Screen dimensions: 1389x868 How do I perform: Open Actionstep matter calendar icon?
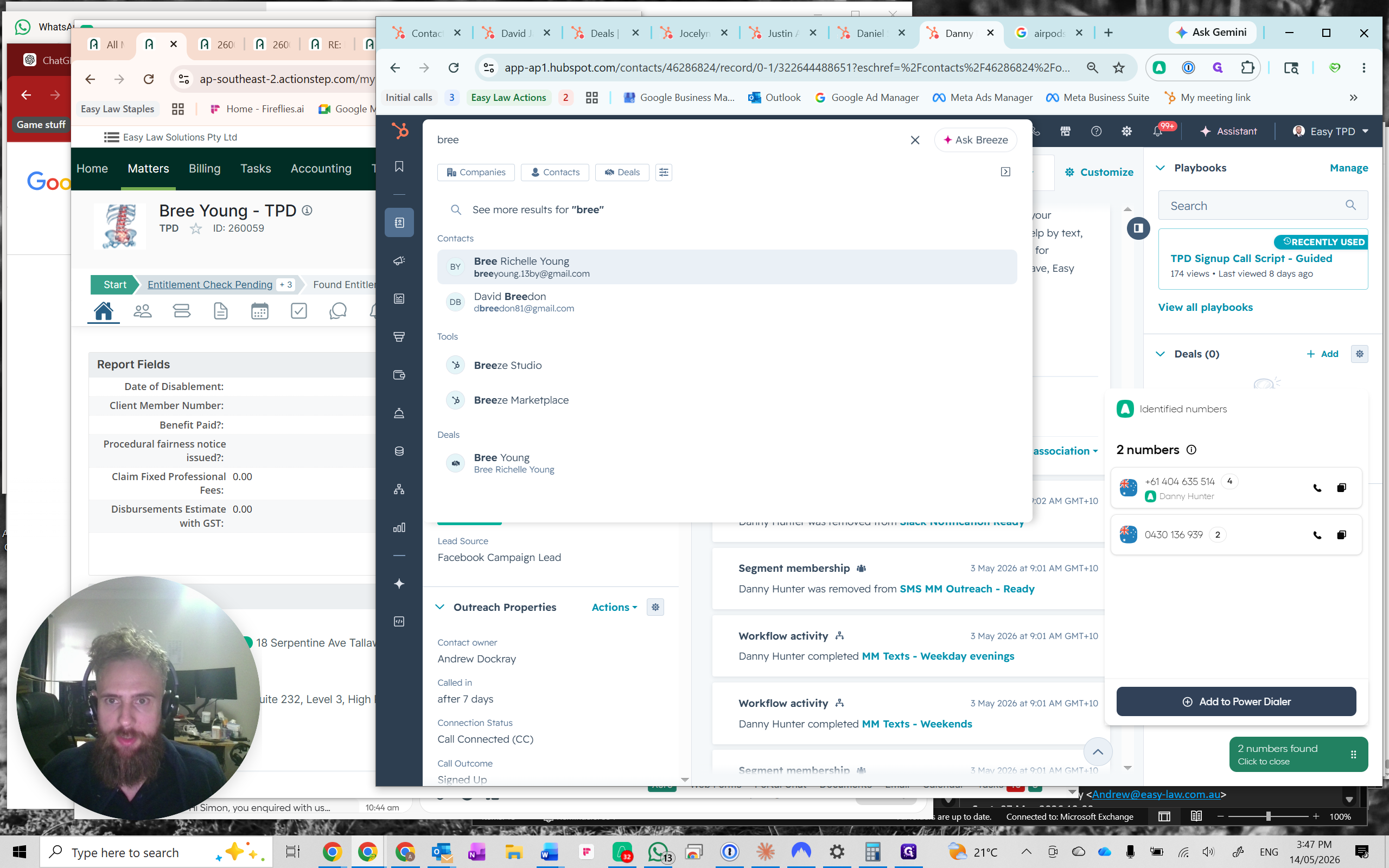click(x=260, y=310)
